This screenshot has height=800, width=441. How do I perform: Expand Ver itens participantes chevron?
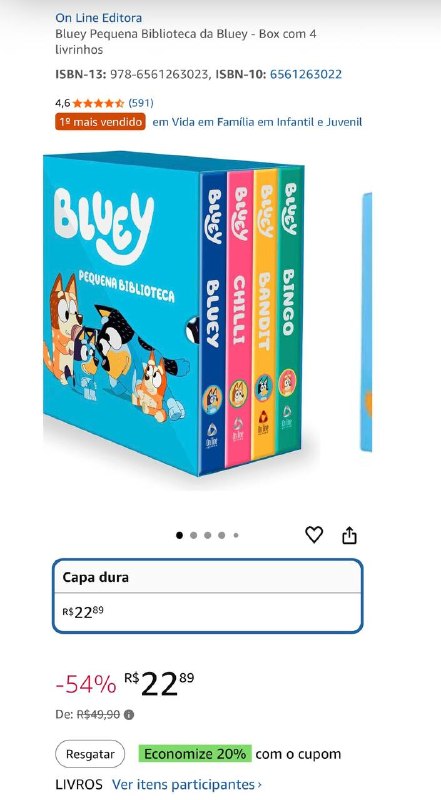[x=259, y=784]
